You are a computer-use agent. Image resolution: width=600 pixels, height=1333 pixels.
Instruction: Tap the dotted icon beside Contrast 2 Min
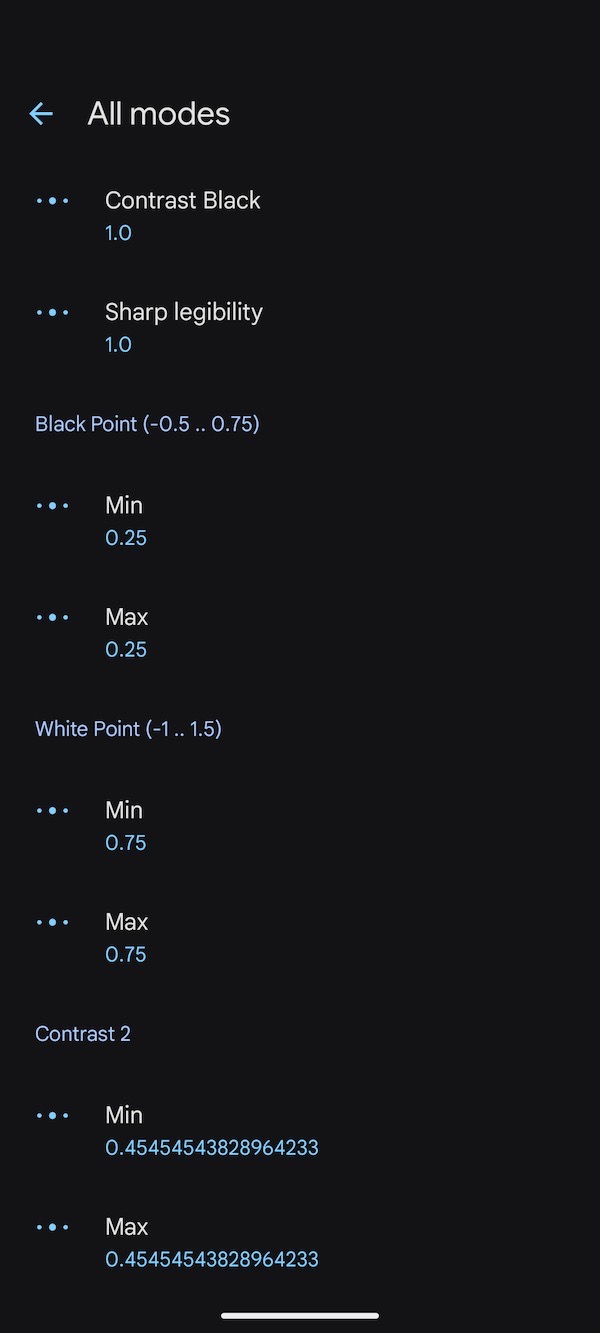coord(53,1115)
